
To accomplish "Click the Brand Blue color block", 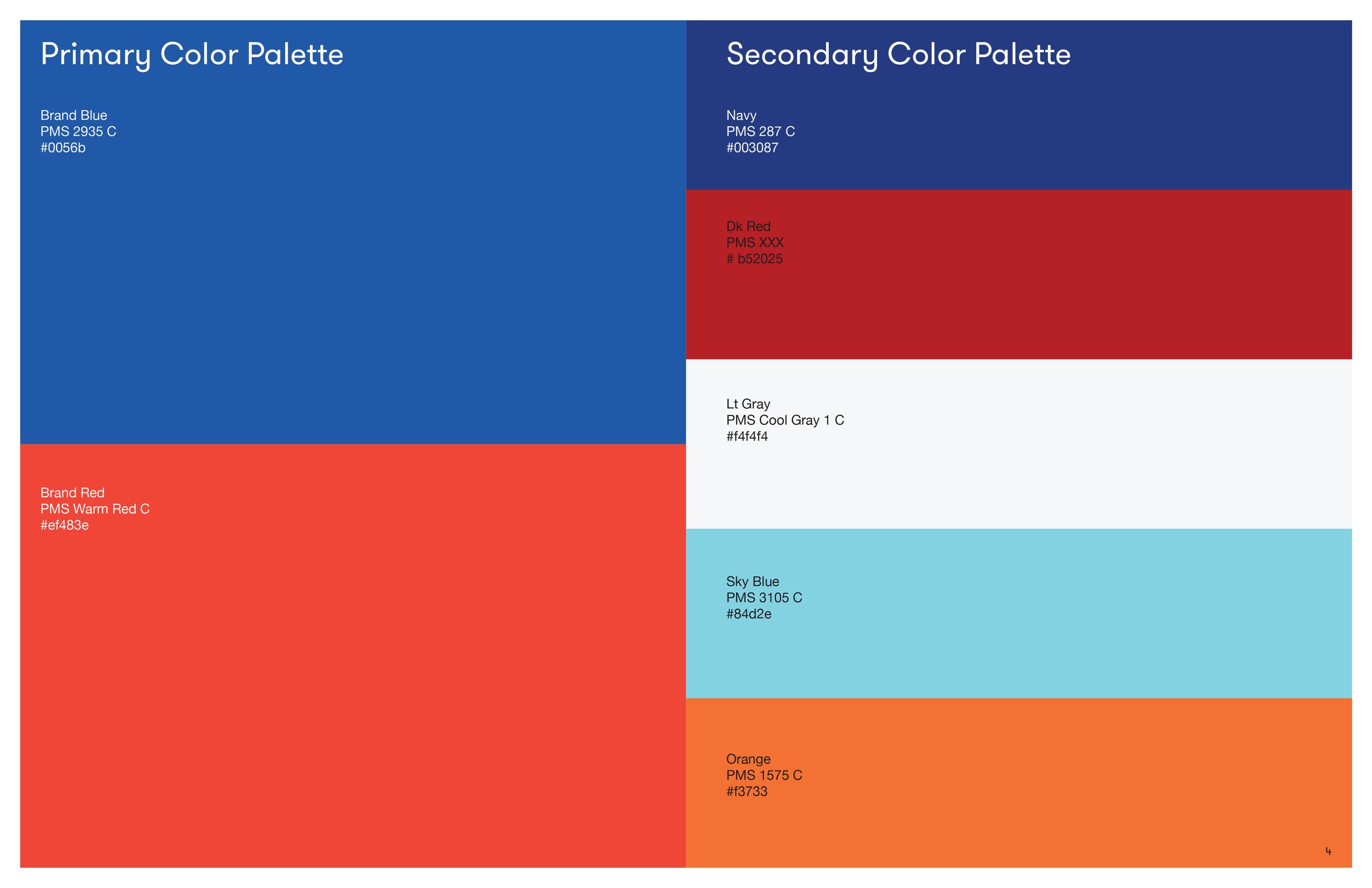I will click(x=353, y=232).
